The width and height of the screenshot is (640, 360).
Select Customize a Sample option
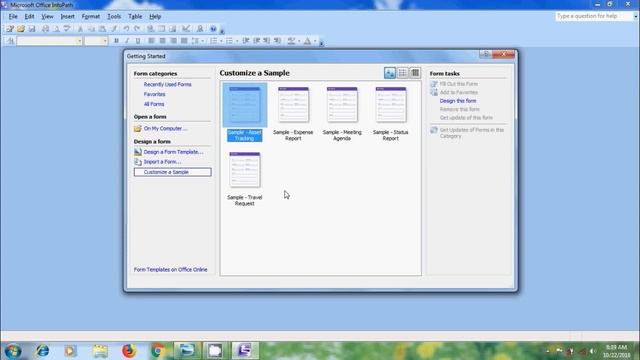(x=172, y=172)
